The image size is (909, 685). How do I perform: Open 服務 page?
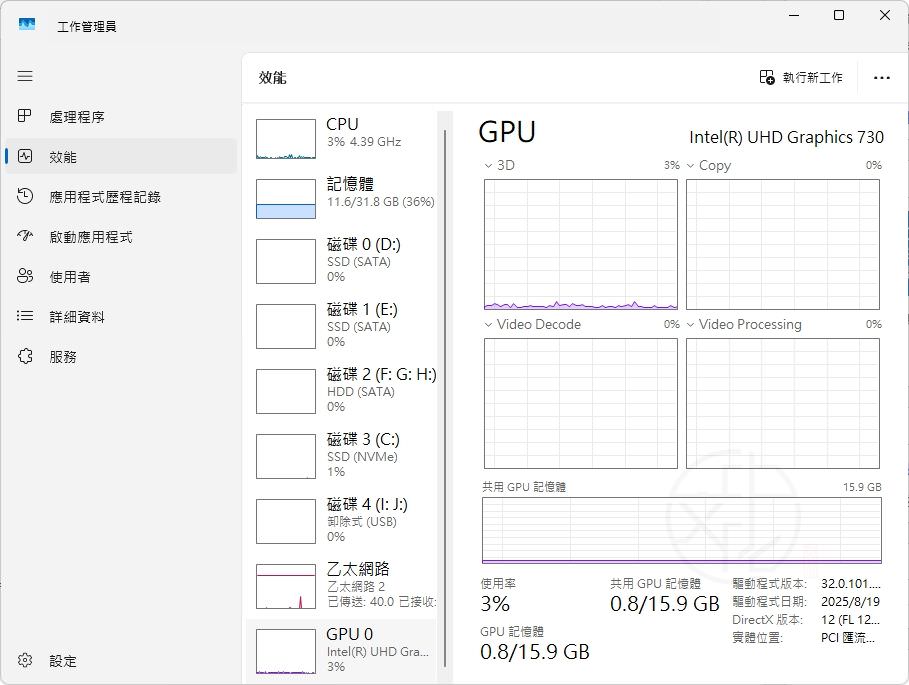pyautogui.click(x=121, y=356)
